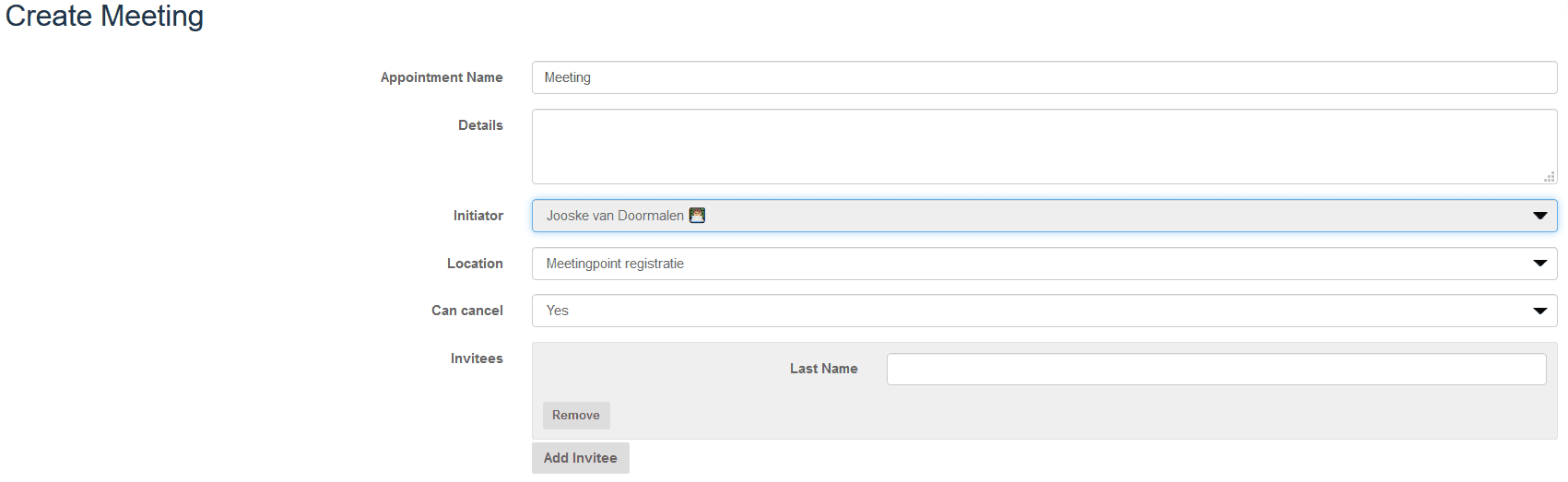Click the invitee Last Name field
The height and width of the screenshot is (482, 1568).
tap(1216, 369)
